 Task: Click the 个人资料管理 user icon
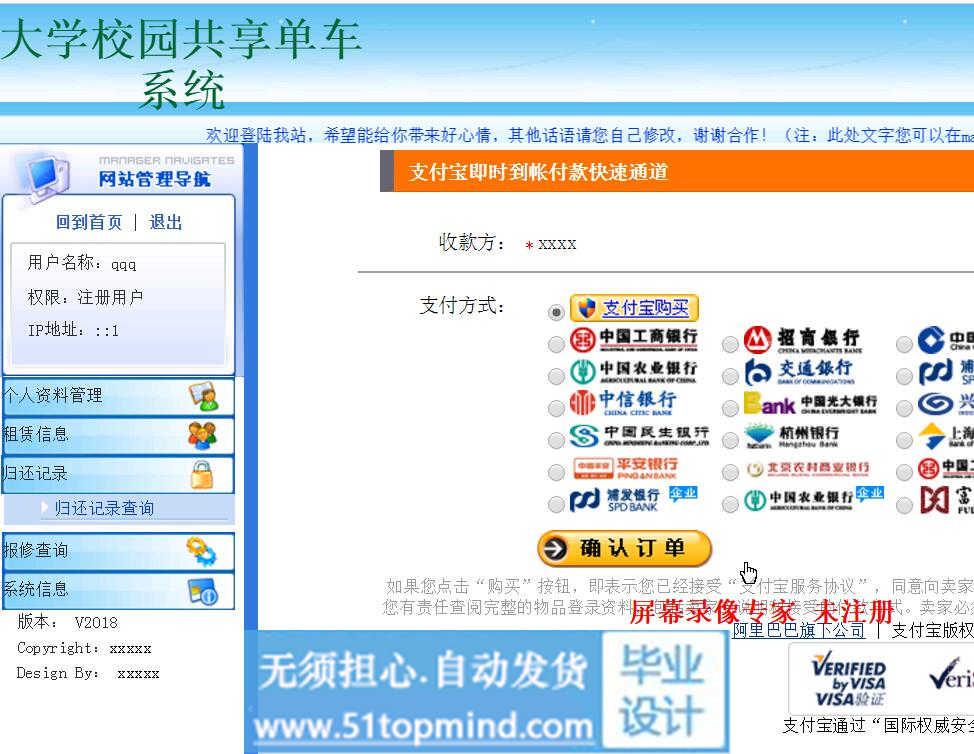(204, 396)
